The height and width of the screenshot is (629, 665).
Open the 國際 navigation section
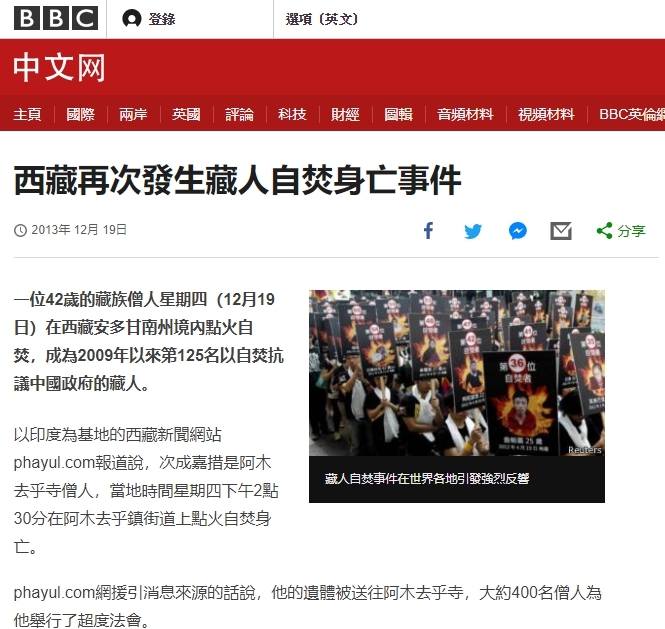click(81, 115)
